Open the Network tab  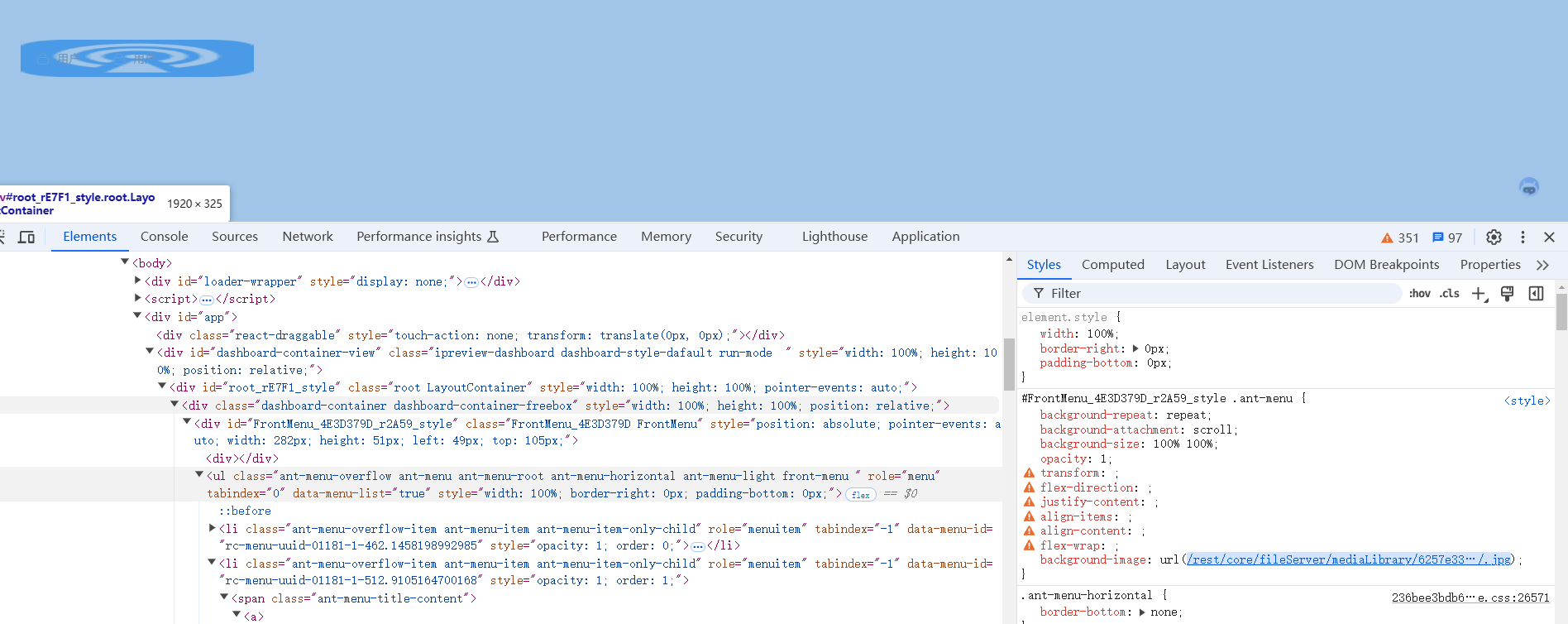(x=308, y=237)
